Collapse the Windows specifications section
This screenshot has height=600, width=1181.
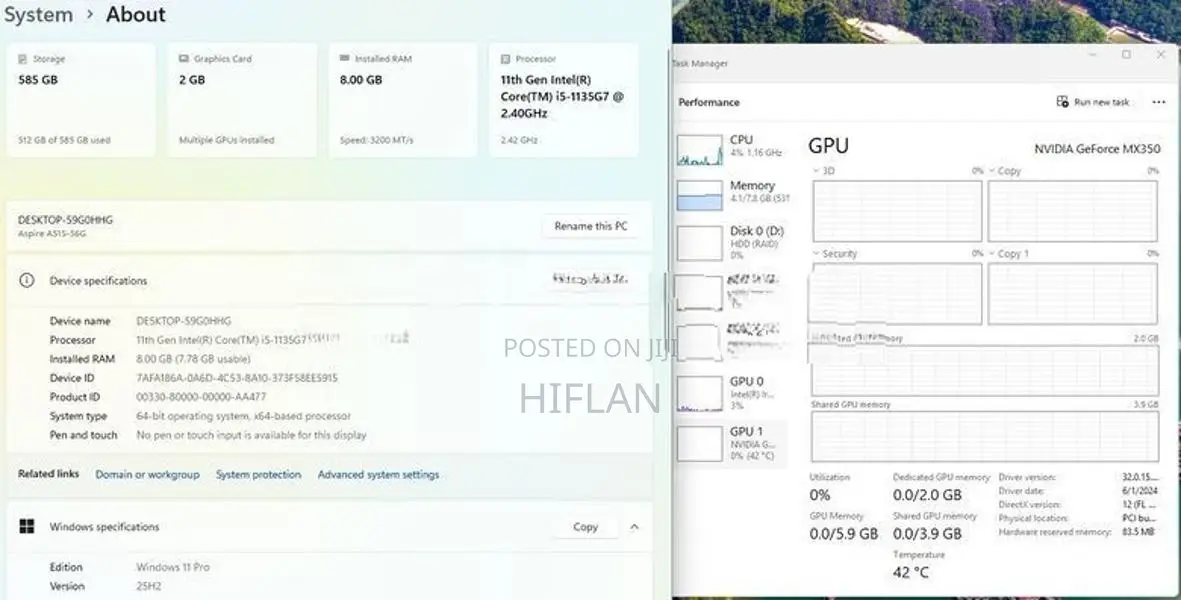[634, 527]
